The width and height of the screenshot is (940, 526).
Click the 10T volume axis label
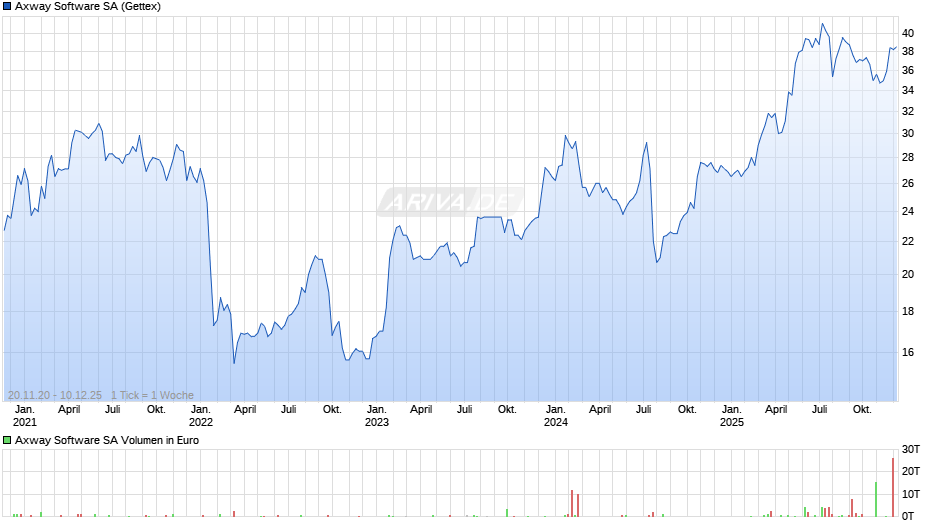click(911, 494)
